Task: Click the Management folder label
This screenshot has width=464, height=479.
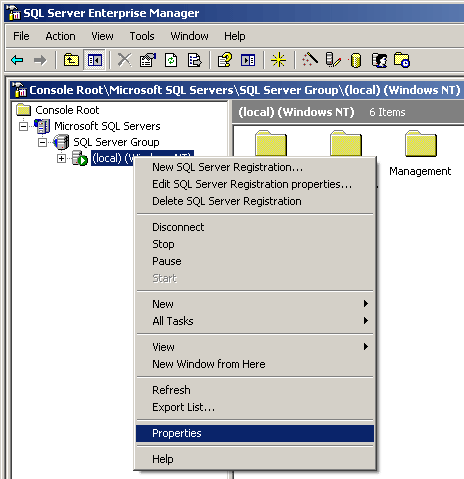Action: tap(420, 171)
